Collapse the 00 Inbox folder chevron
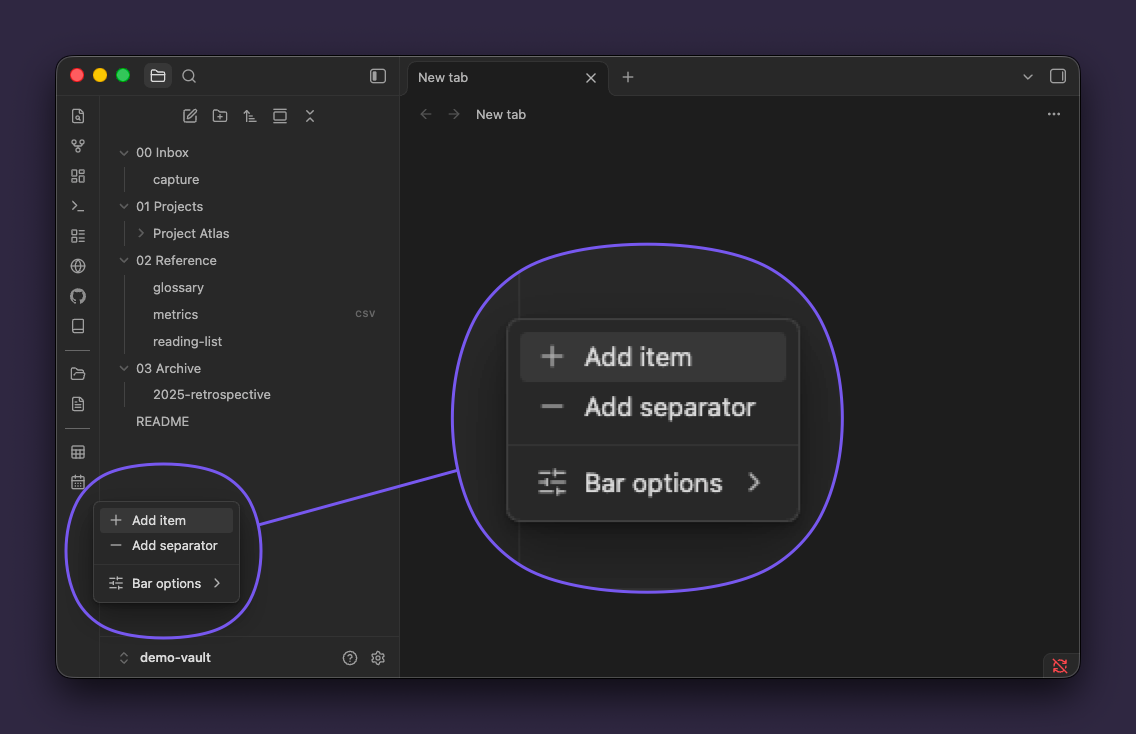The width and height of the screenshot is (1136, 734). pyautogui.click(x=124, y=153)
